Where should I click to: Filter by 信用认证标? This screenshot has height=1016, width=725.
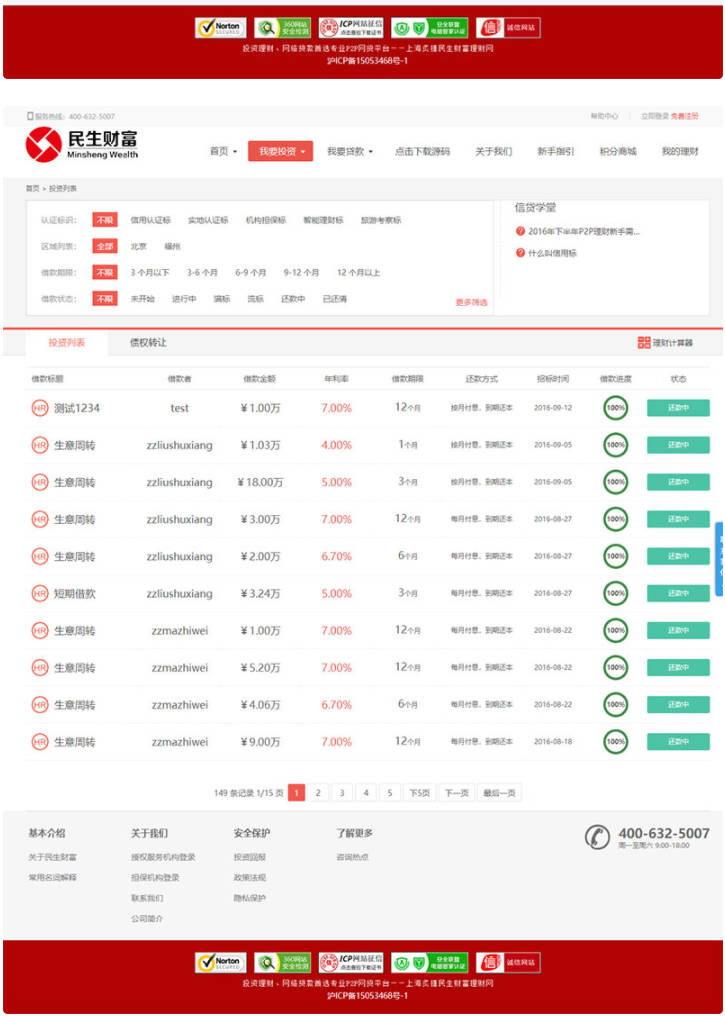pos(150,220)
